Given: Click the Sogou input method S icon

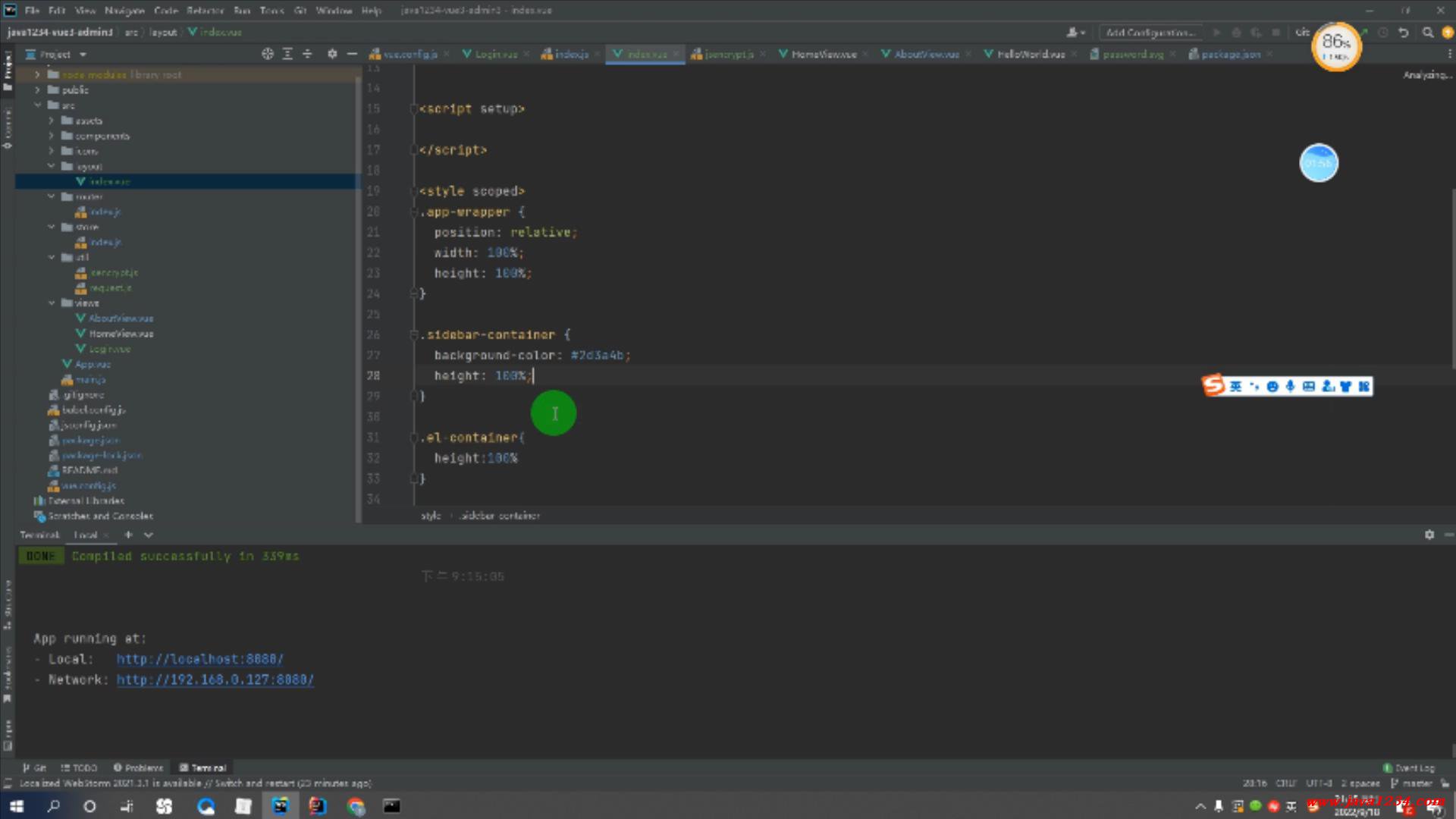Looking at the screenshot, I should pyautogui.click(x=1213, y=385).
